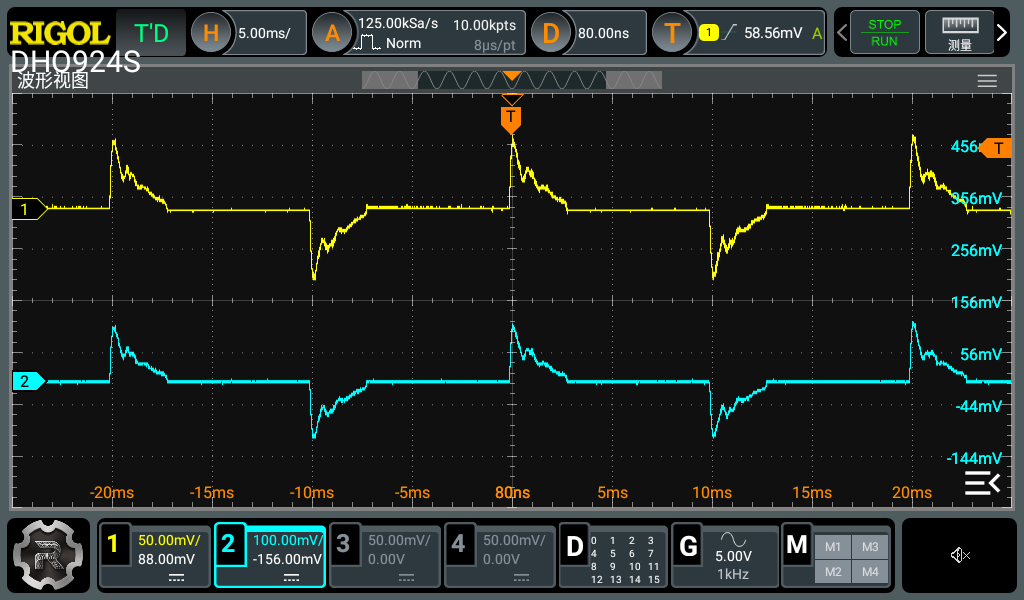The width and height of the screenshot is (1024, 600).
Task: Open the math M panel
Action: point(797,545)
